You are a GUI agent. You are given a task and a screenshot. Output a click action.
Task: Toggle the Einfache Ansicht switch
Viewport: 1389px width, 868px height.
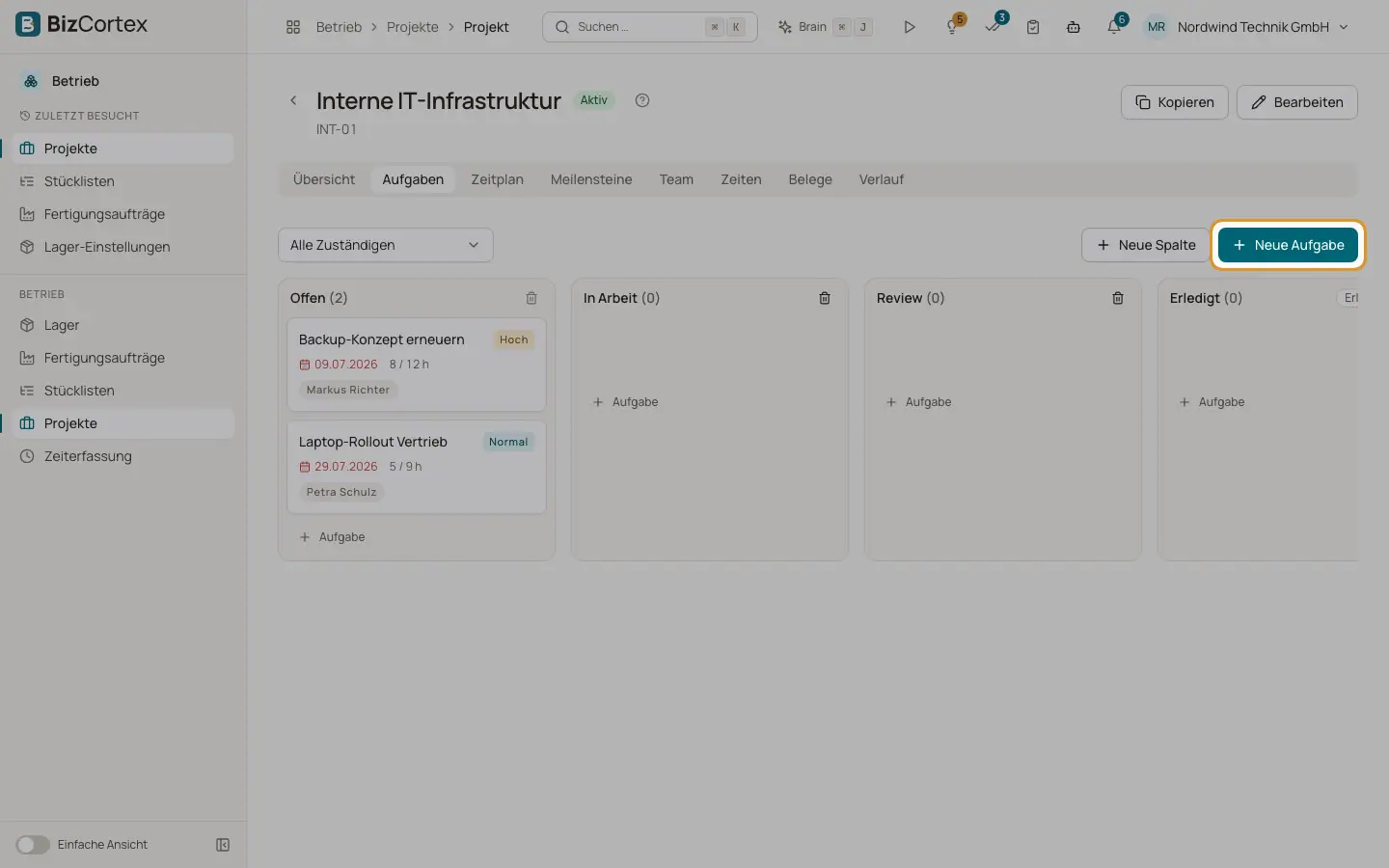click(x=33, y=845)
